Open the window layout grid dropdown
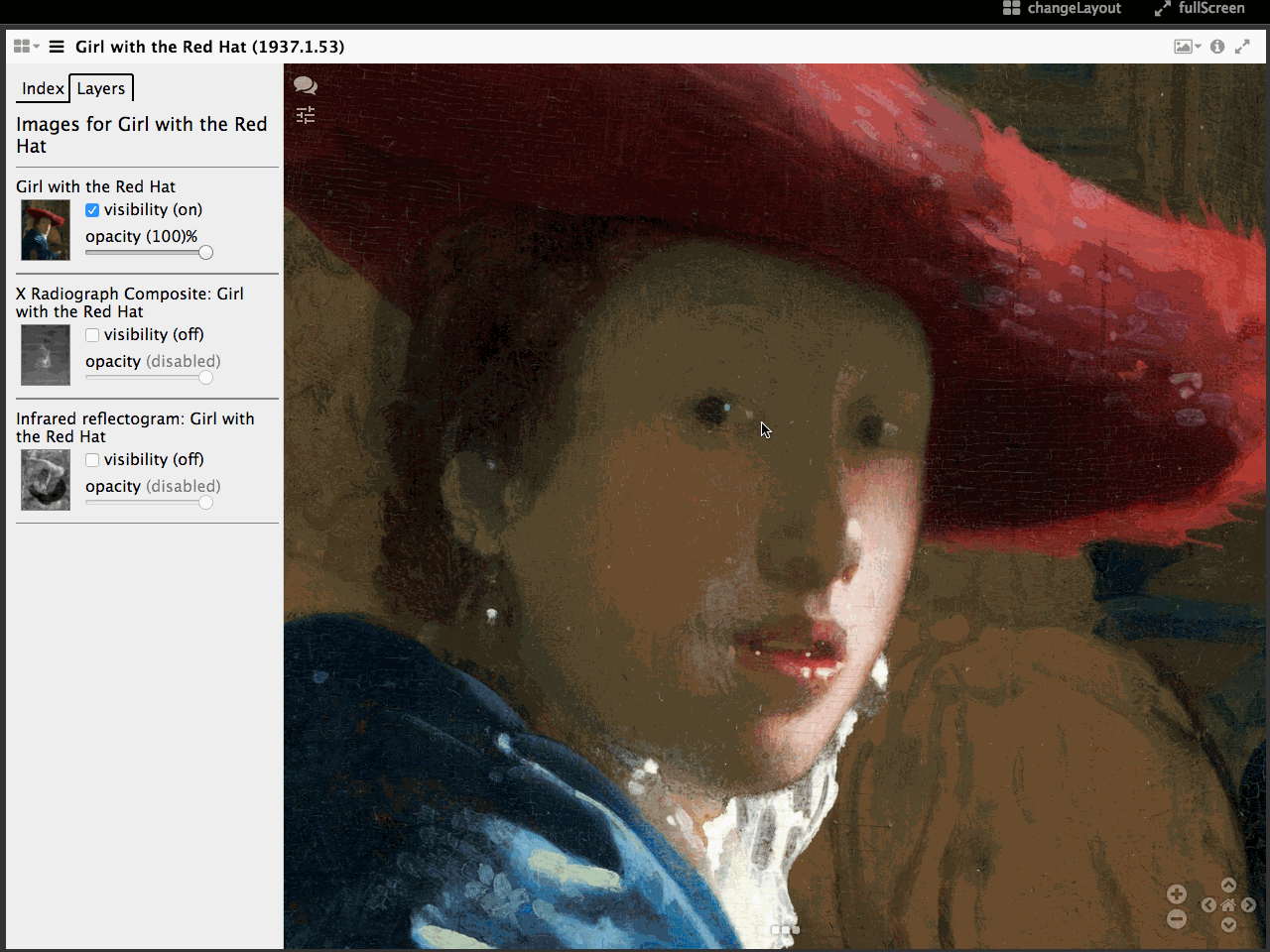 tap(27, 47)
